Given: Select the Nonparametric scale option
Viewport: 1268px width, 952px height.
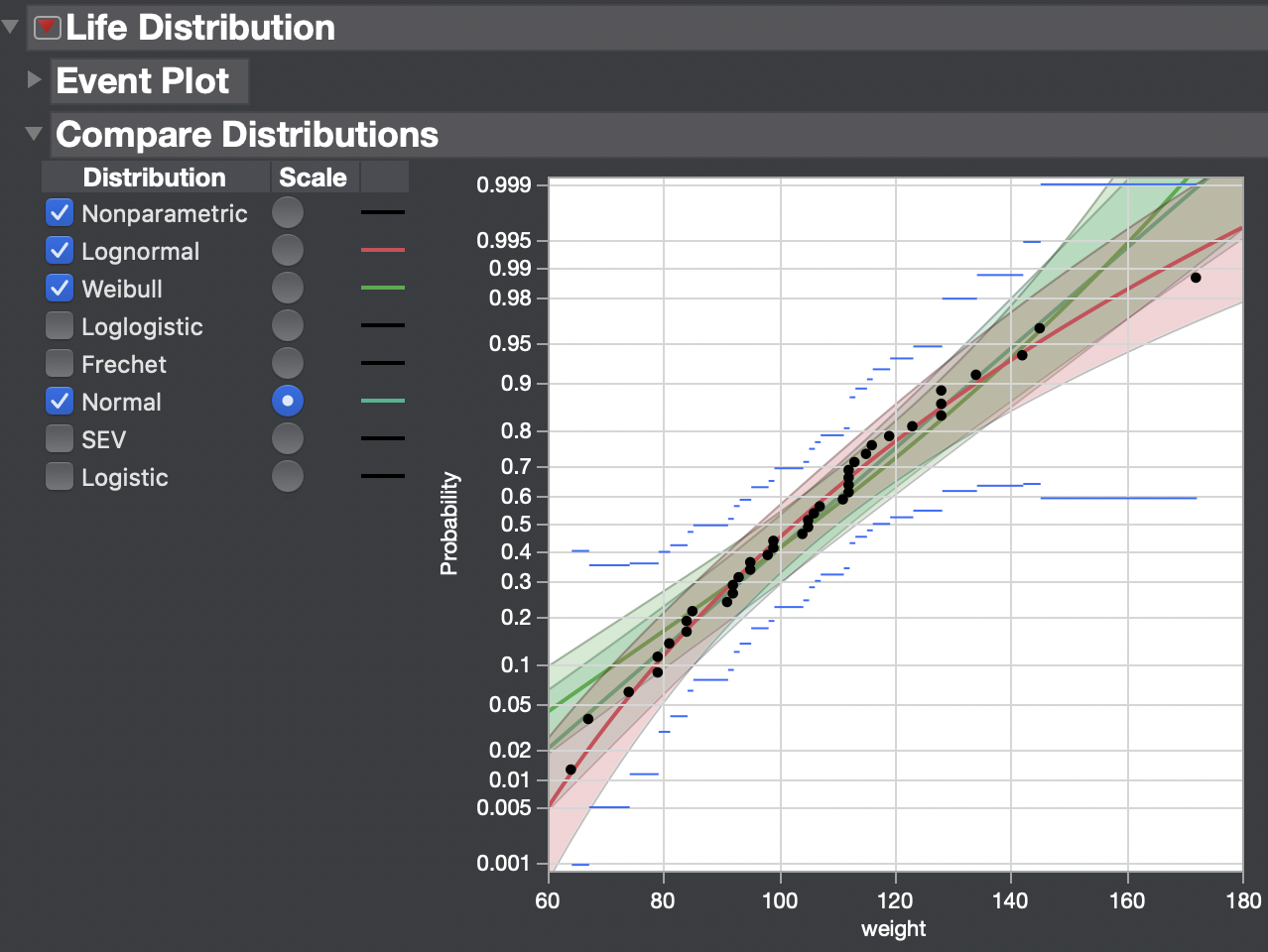Looking at the screenshot, I should tap(287, 212).
